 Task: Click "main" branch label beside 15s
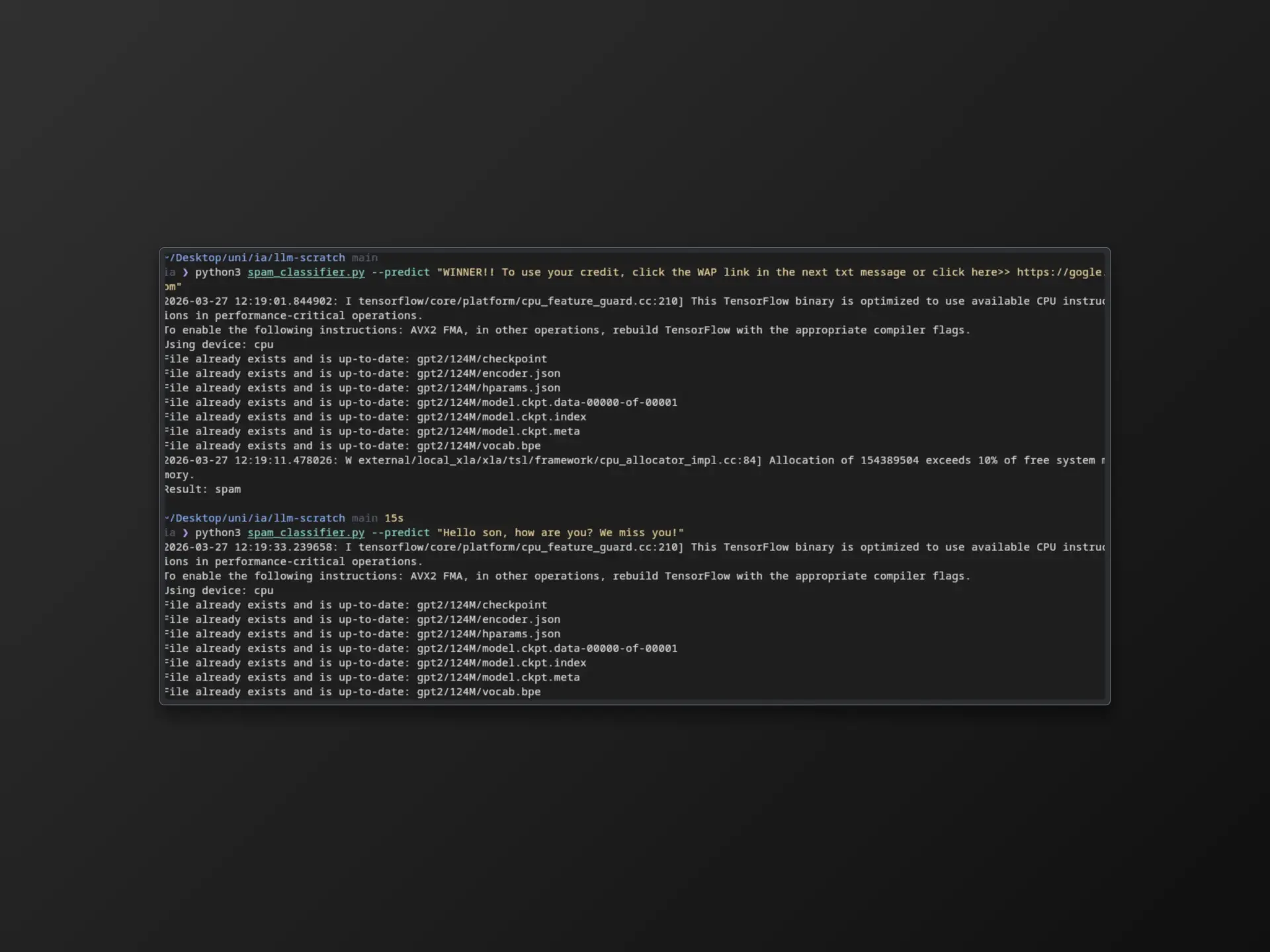(x=364, y=518)
